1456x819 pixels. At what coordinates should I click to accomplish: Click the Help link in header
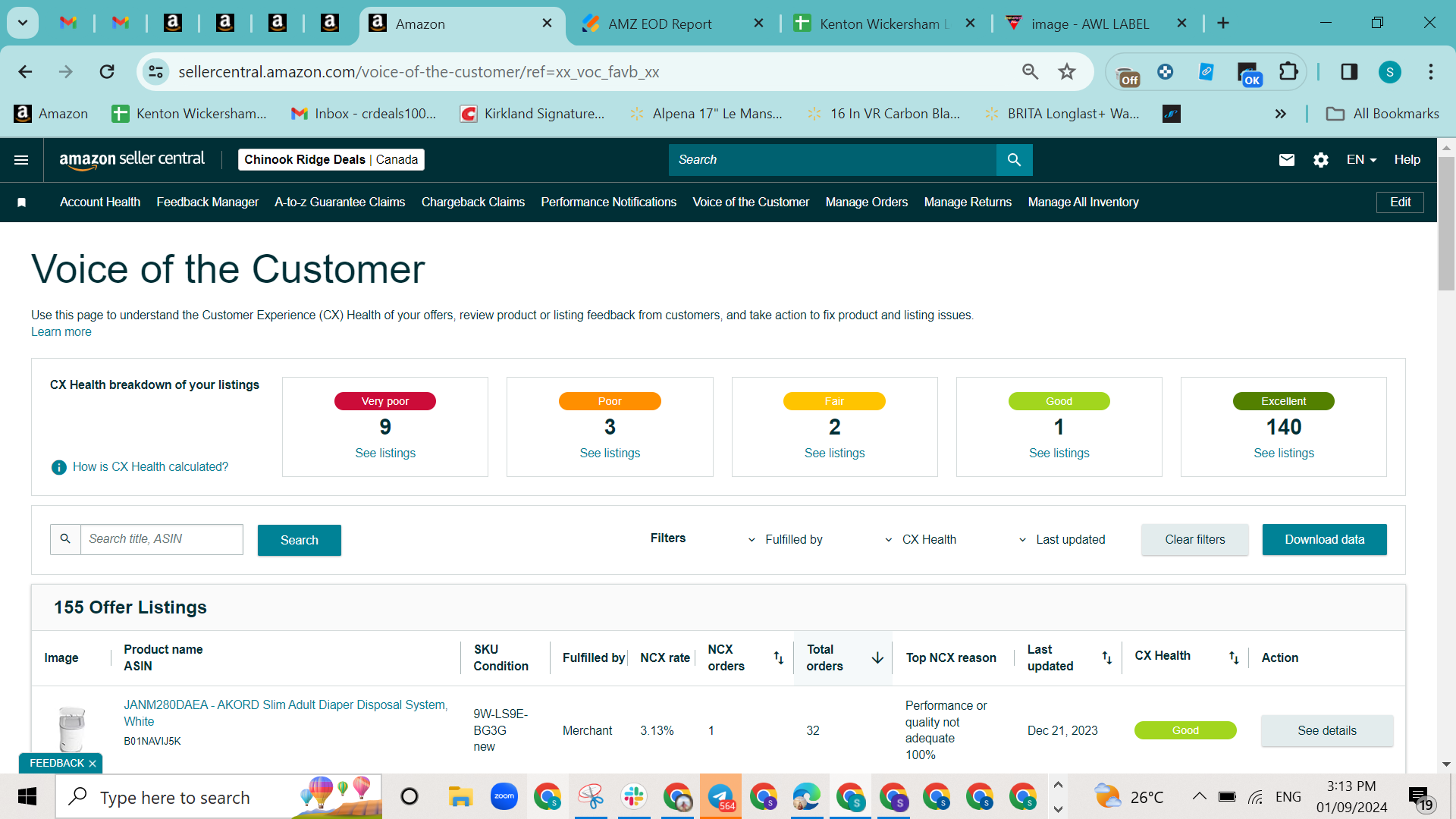point(1407,160)
